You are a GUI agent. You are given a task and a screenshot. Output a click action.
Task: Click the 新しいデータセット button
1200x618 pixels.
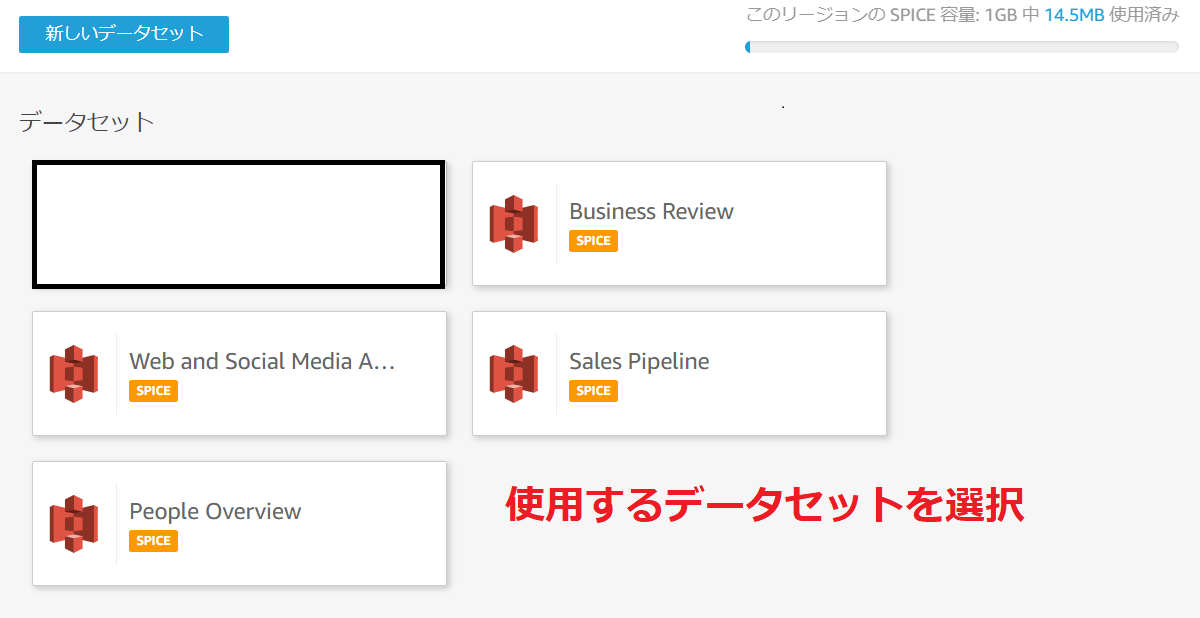(124, 34)
